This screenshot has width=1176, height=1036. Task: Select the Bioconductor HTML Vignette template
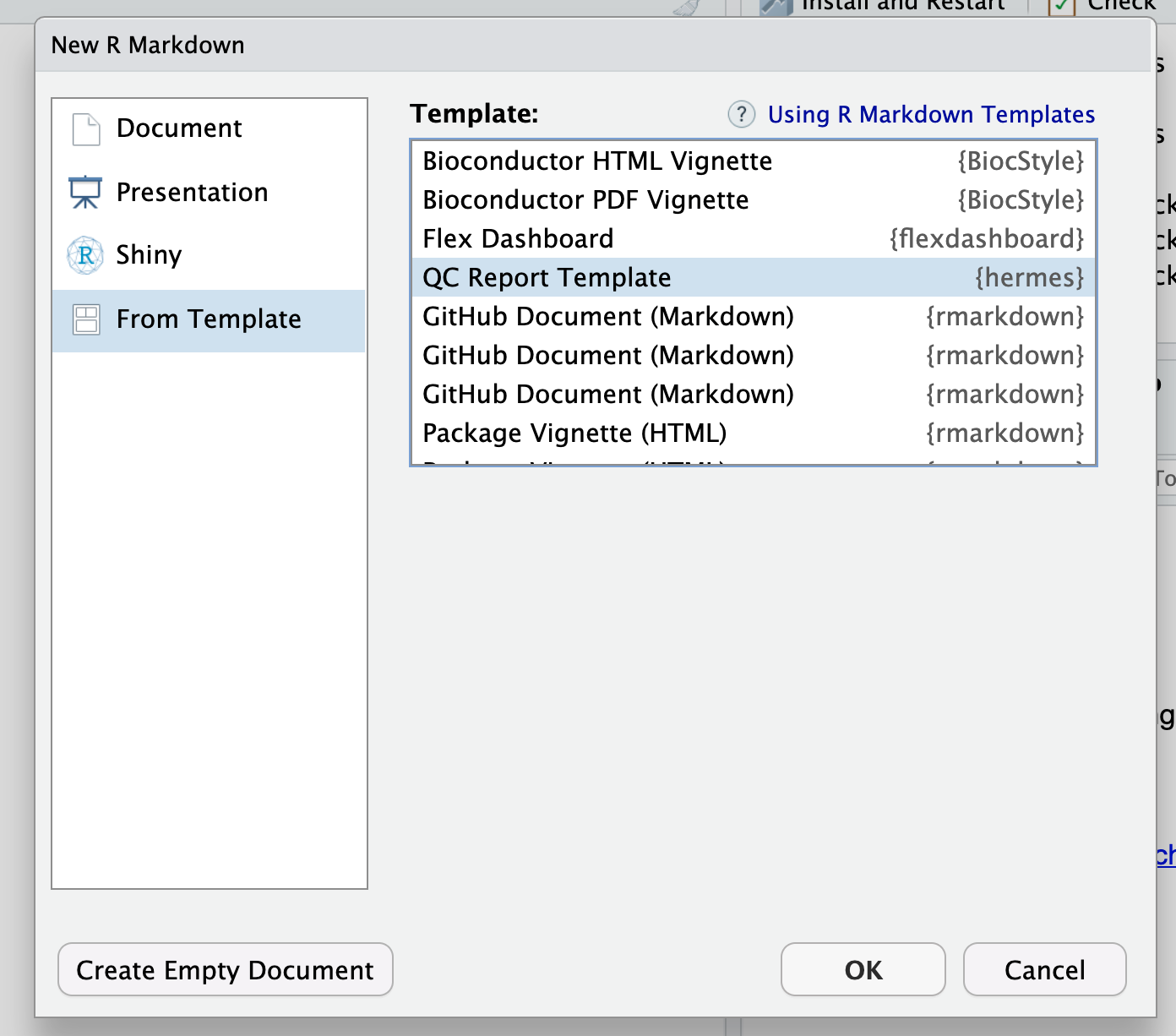pos(597,161)
